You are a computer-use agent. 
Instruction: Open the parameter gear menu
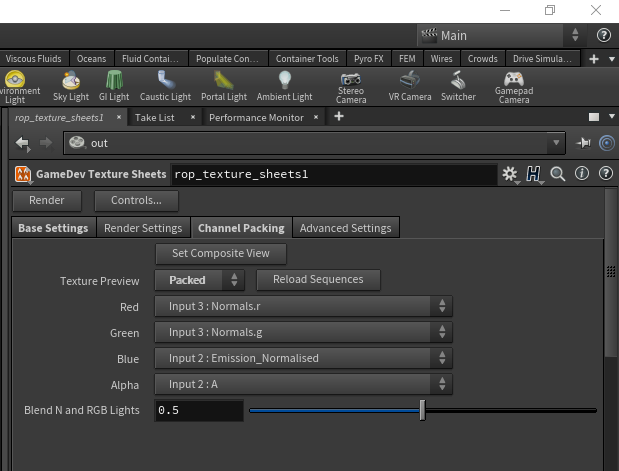point(510,174)
